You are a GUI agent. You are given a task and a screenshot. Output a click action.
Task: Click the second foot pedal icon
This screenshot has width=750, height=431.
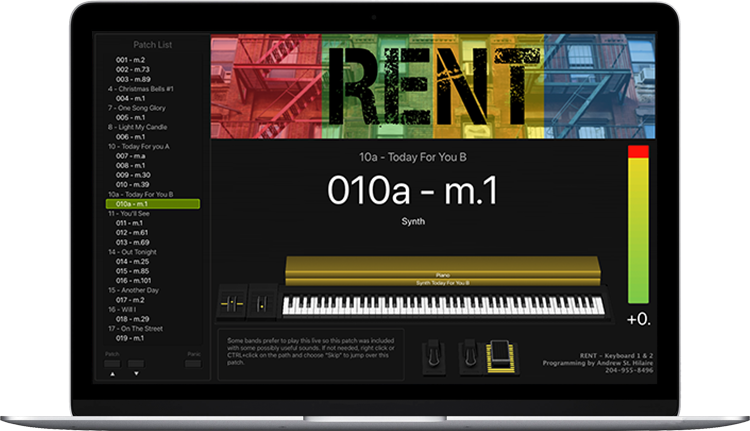[470, 357]
